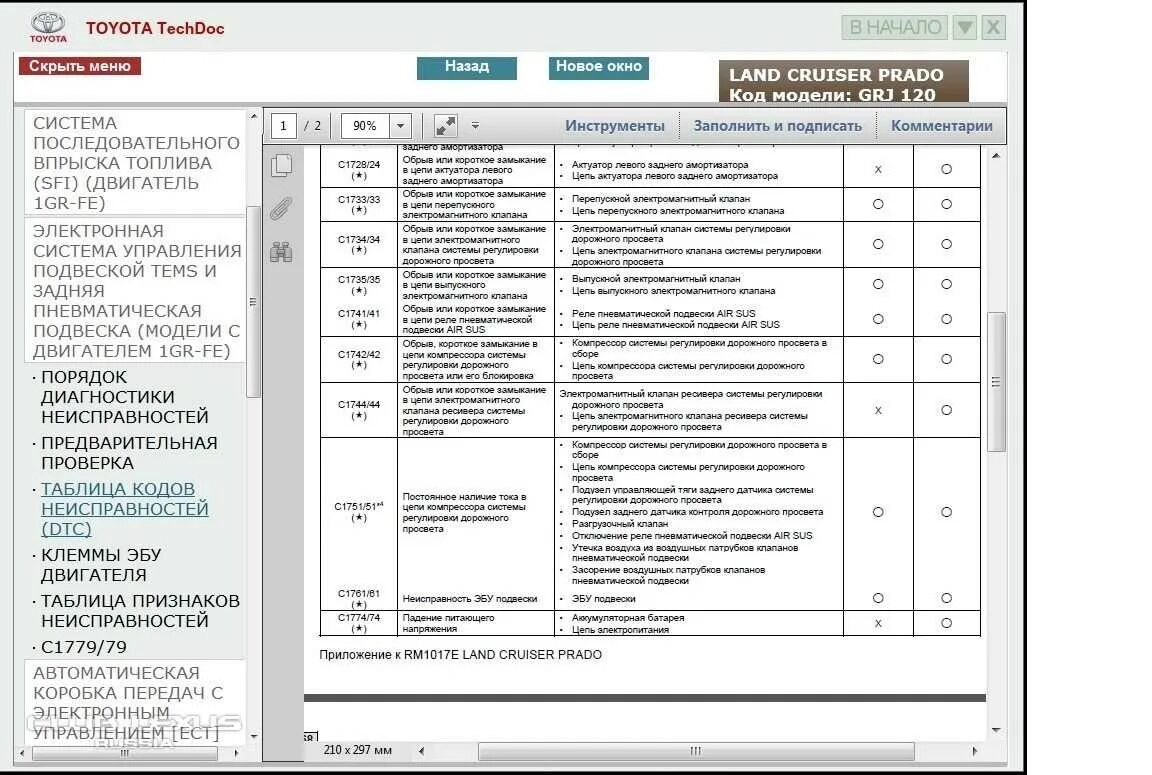
Task: Close the TechDoc window with X
Action: [993, 28]
